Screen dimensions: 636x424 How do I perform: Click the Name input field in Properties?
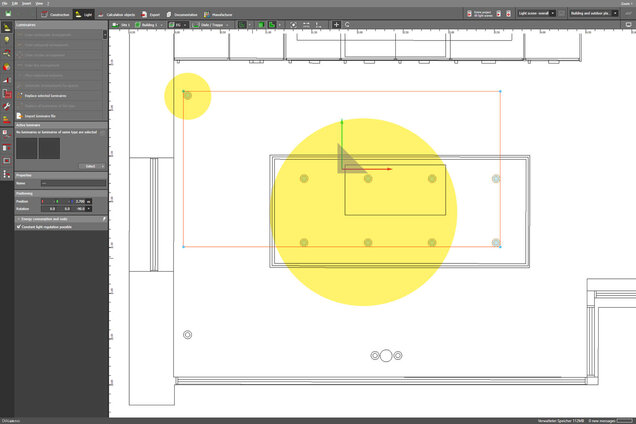[x=72, y=184]
